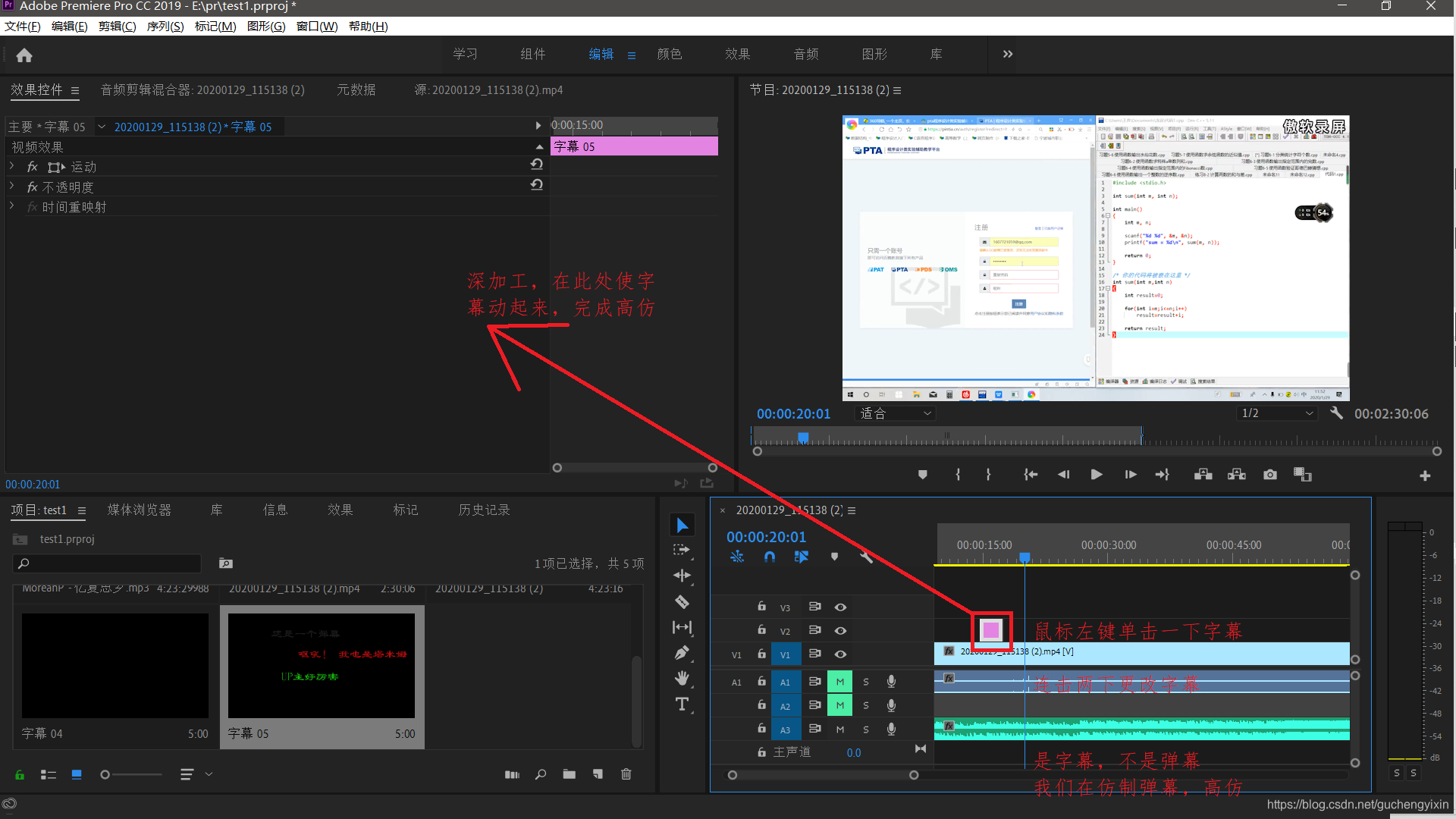
Task: Toggle V3 track output eye
Action: pyautogui.click(x=840, y=607)
